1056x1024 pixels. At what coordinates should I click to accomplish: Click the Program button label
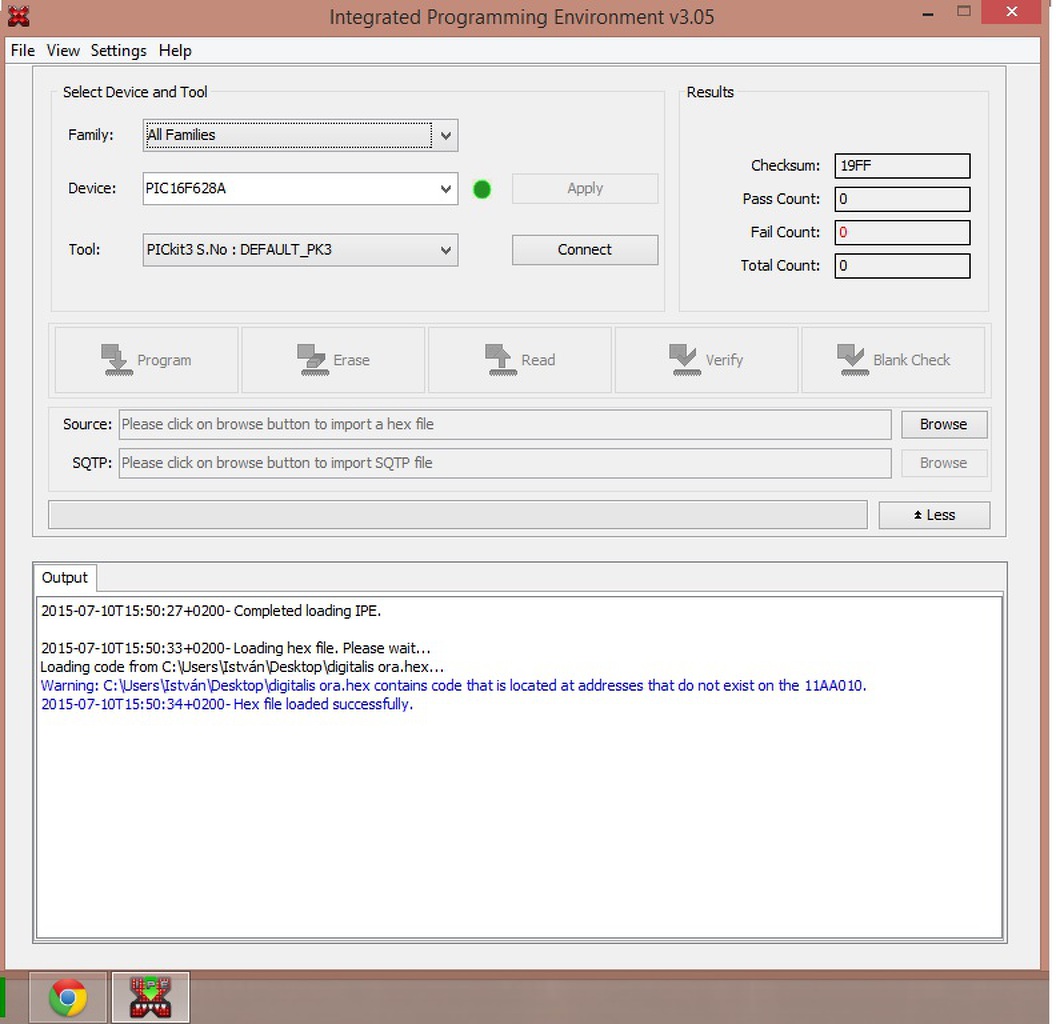click(x=164, y=360)
